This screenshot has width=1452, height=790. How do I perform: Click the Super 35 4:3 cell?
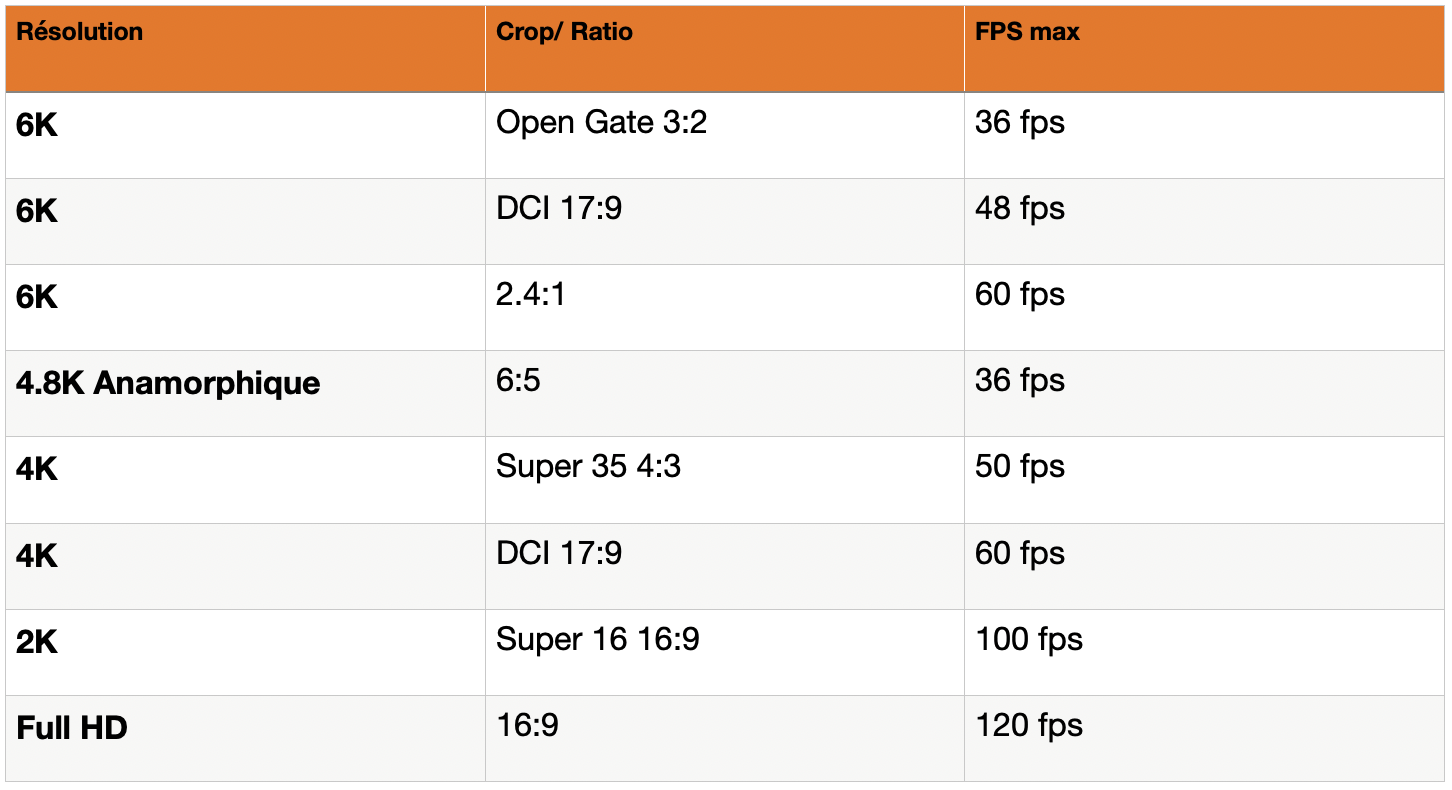[588, 467]
